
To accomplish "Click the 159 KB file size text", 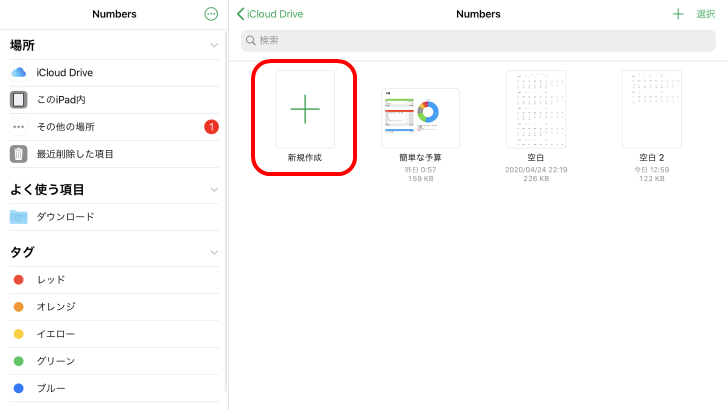I will (421, 178).
